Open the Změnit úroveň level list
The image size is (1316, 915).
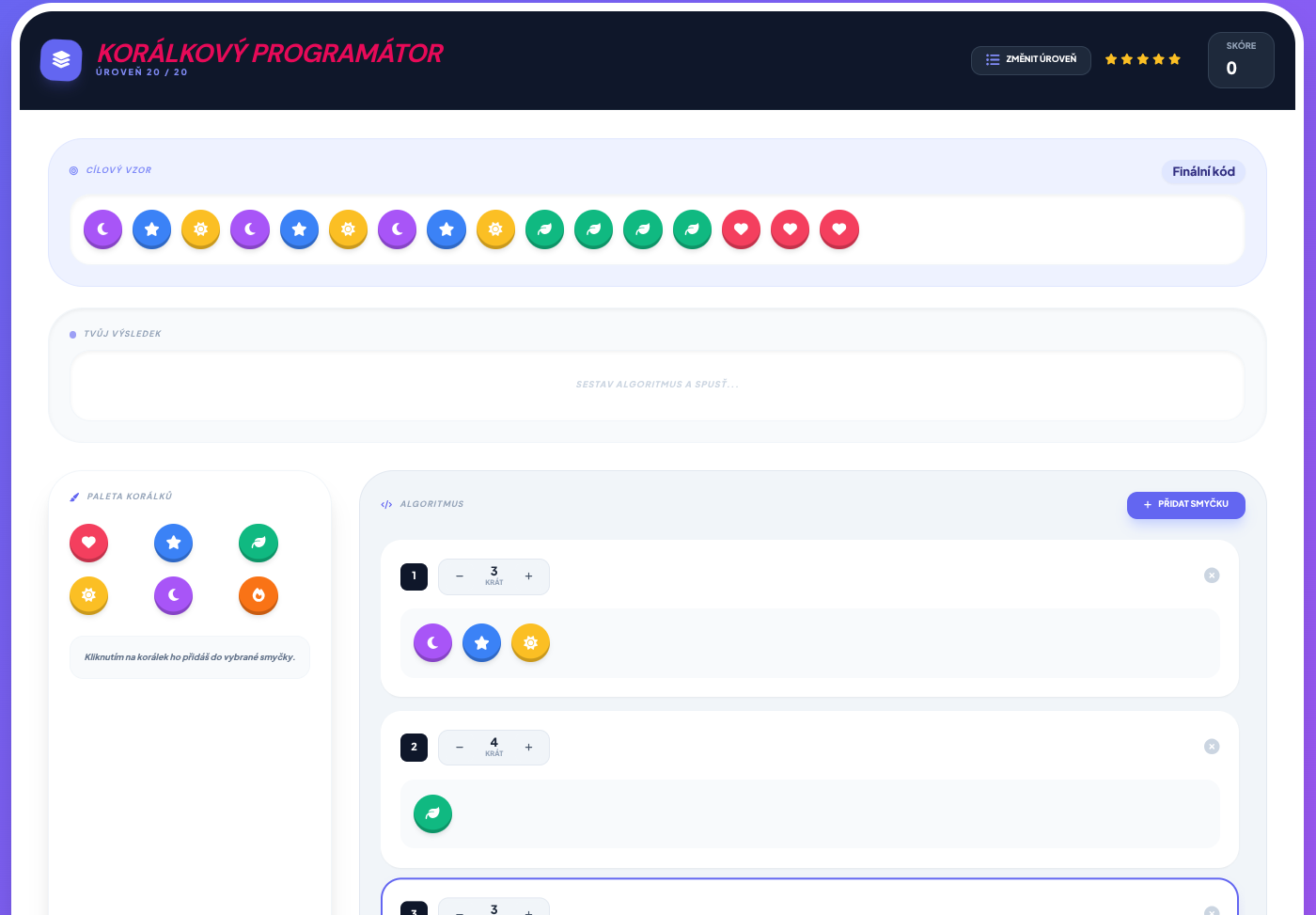[x=1031, y=59]
